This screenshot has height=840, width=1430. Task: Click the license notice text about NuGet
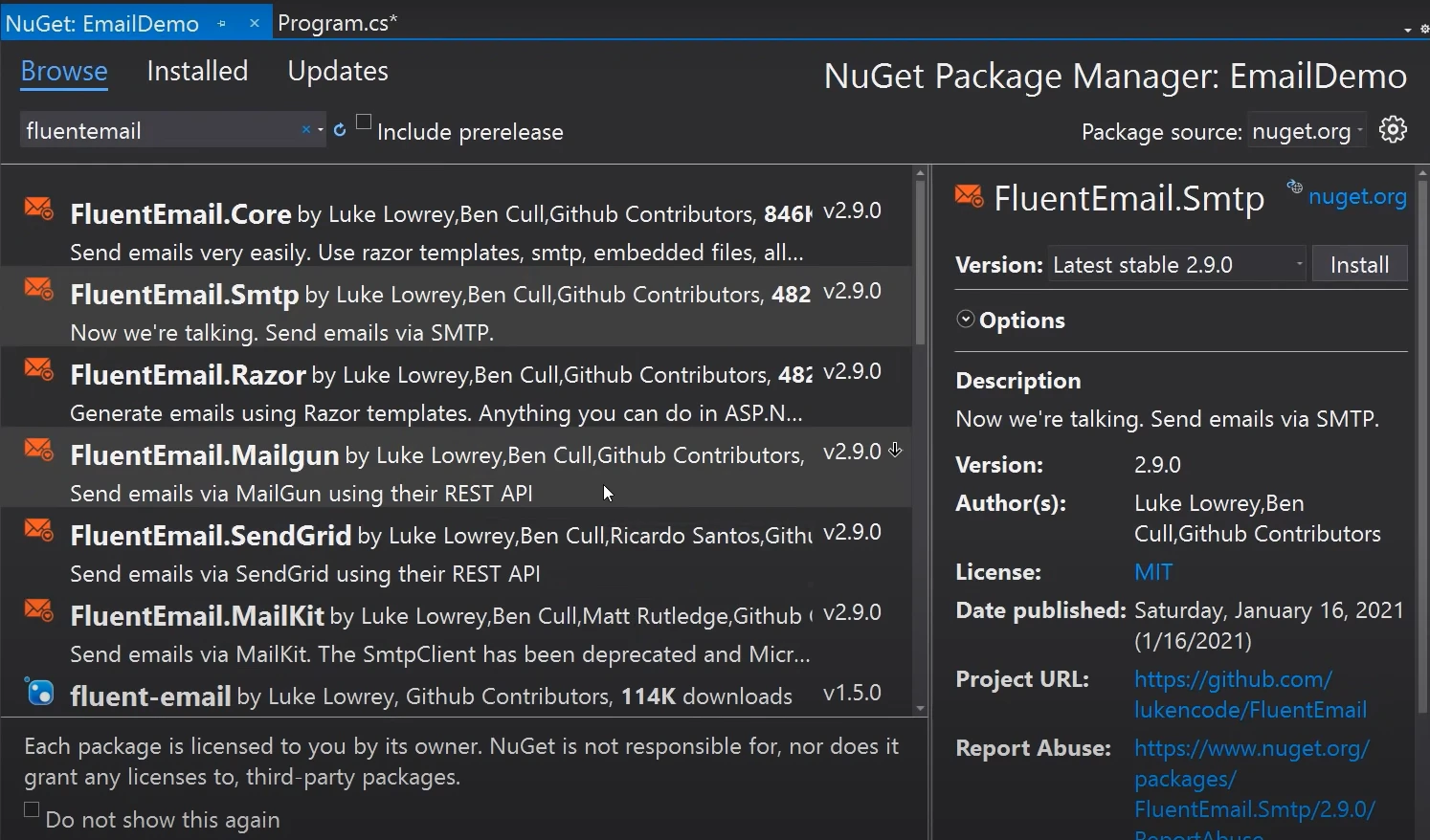461,761
